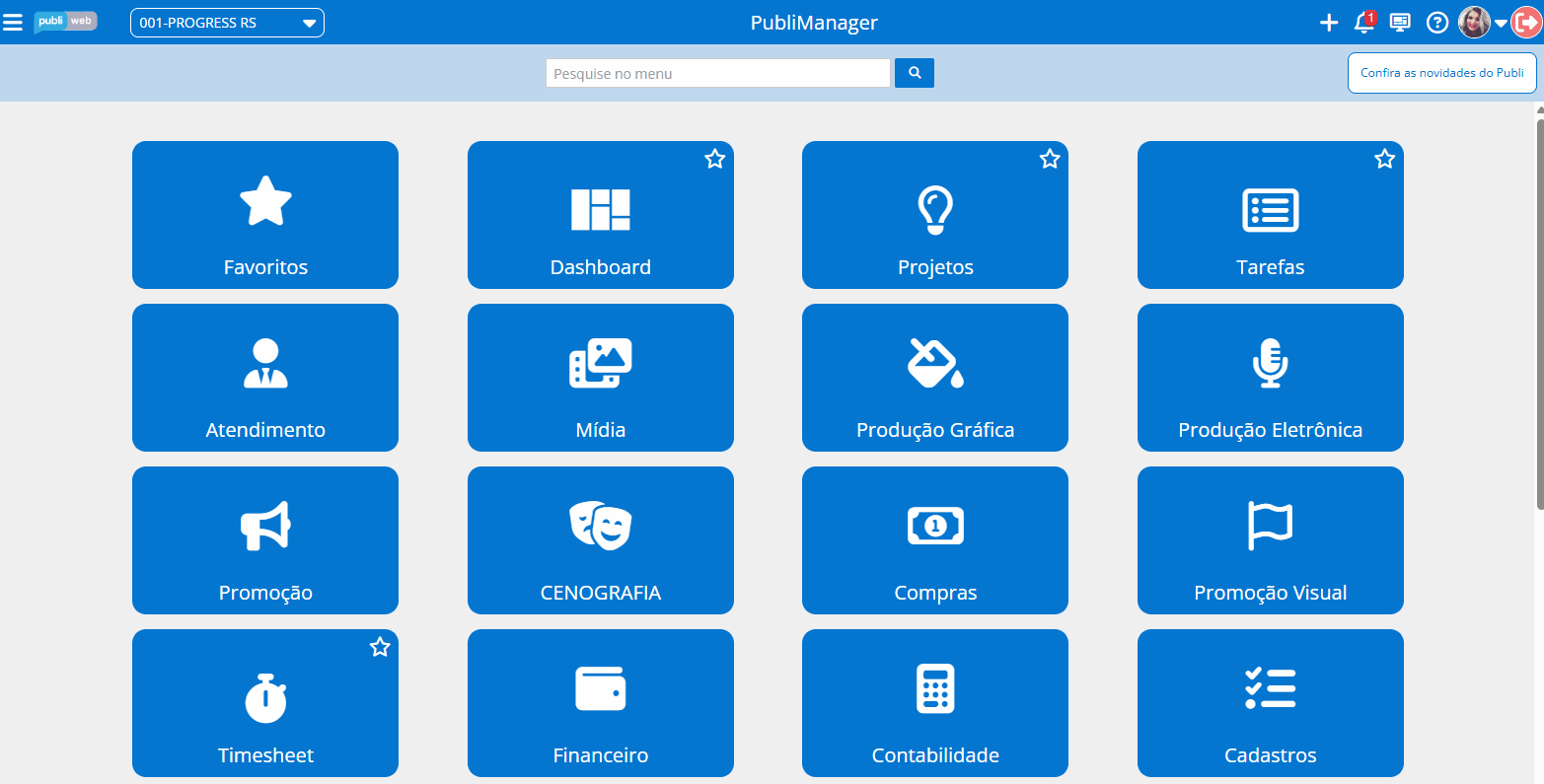The image size is (1544, 784).
Task: Focus the 'Pesquise no menu' search field
Action: pyautogui.click(x=718, y=73)
